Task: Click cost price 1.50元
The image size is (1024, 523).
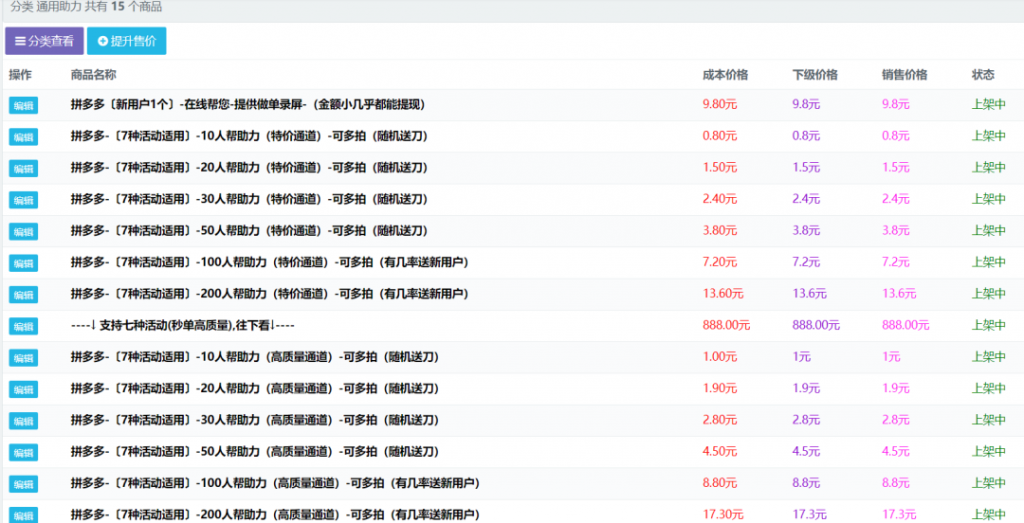Action: pyautogui.click(x=720, y=167)
